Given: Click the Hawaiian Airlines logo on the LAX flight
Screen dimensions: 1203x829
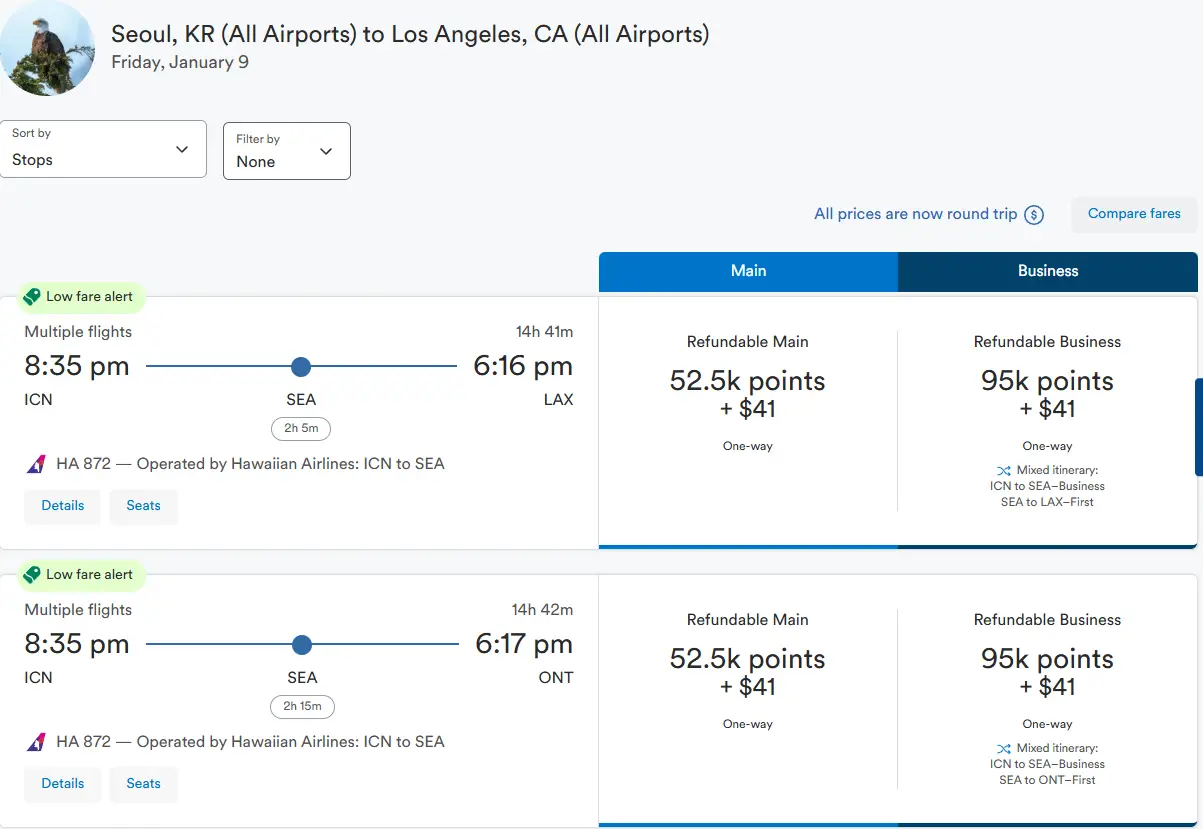Looking at the screenshot, I should click(36, 464).
